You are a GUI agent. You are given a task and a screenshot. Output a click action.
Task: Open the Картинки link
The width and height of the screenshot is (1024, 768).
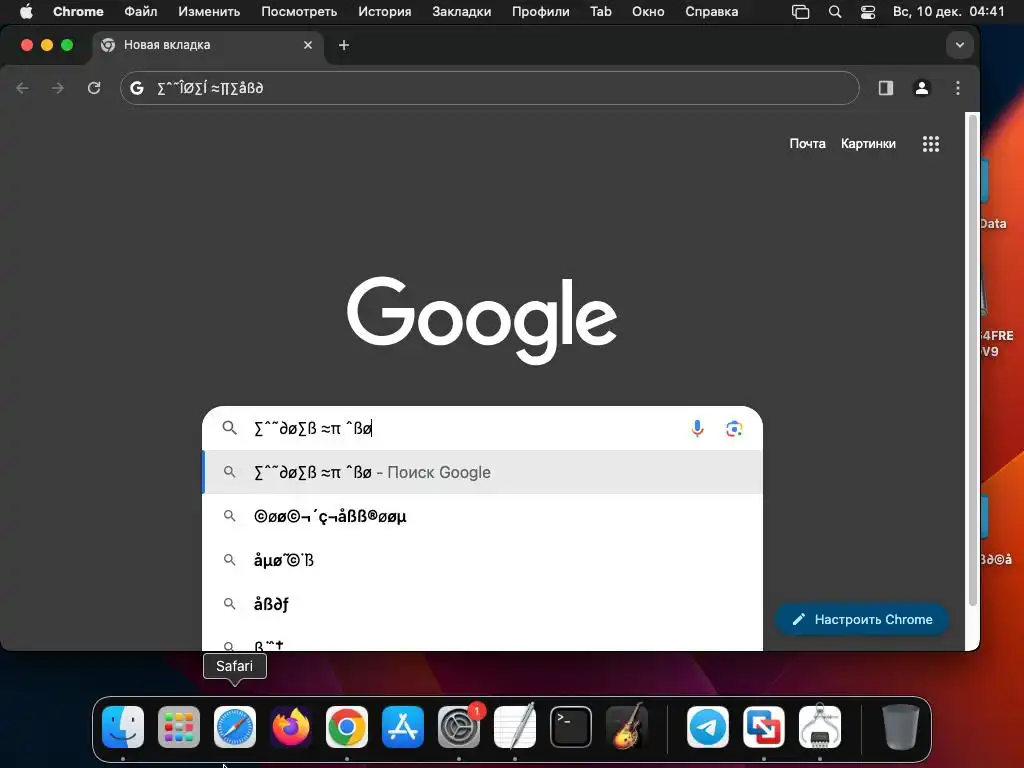[x=868, y=144]
